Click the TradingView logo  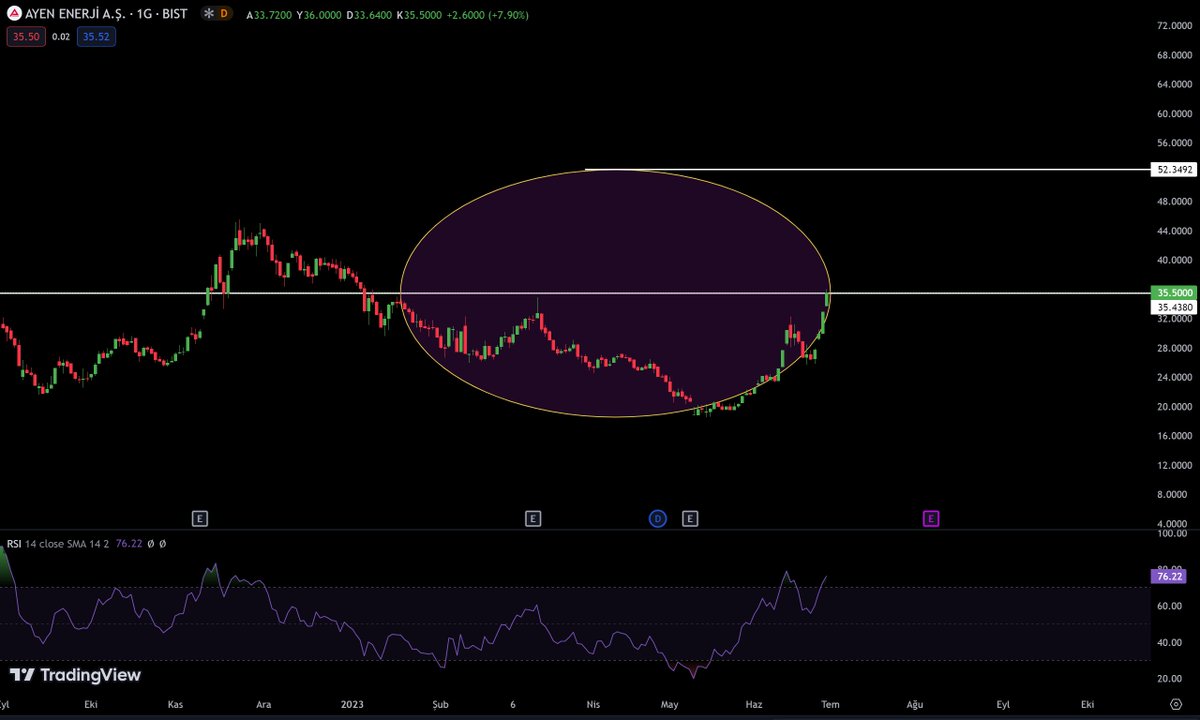[x=75, y=675]
